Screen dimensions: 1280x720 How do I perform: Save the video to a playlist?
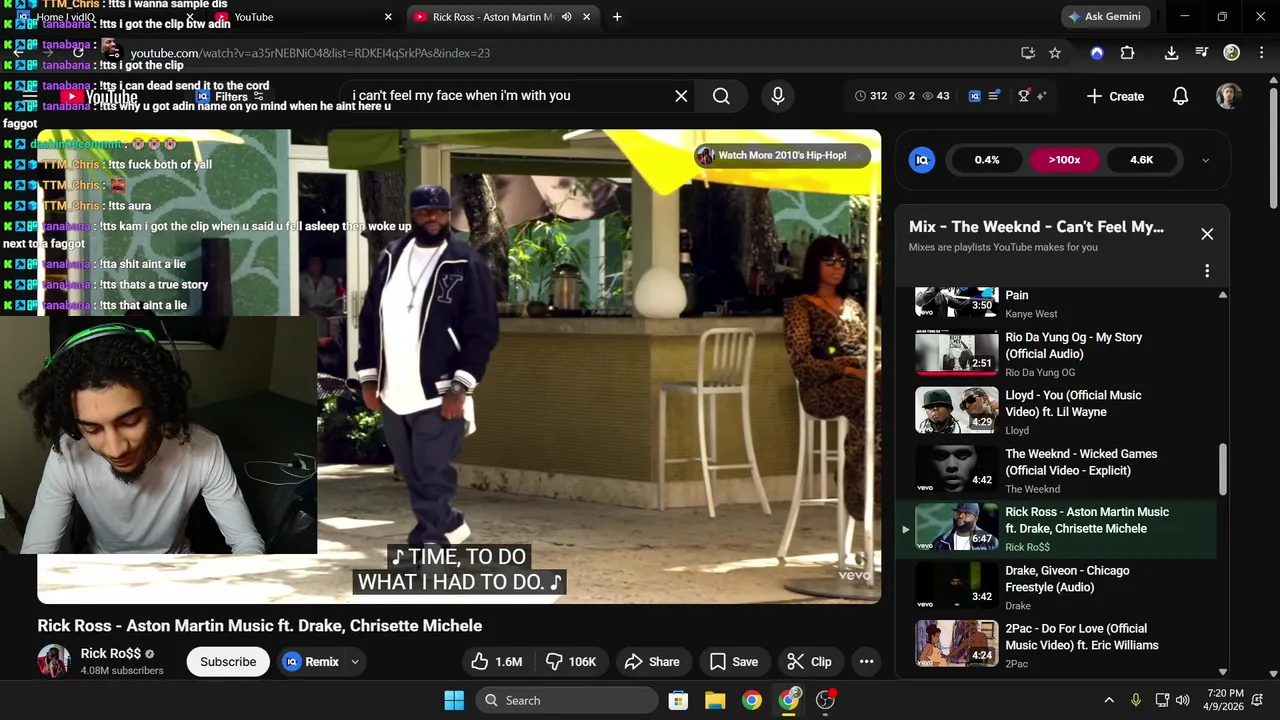734,662
